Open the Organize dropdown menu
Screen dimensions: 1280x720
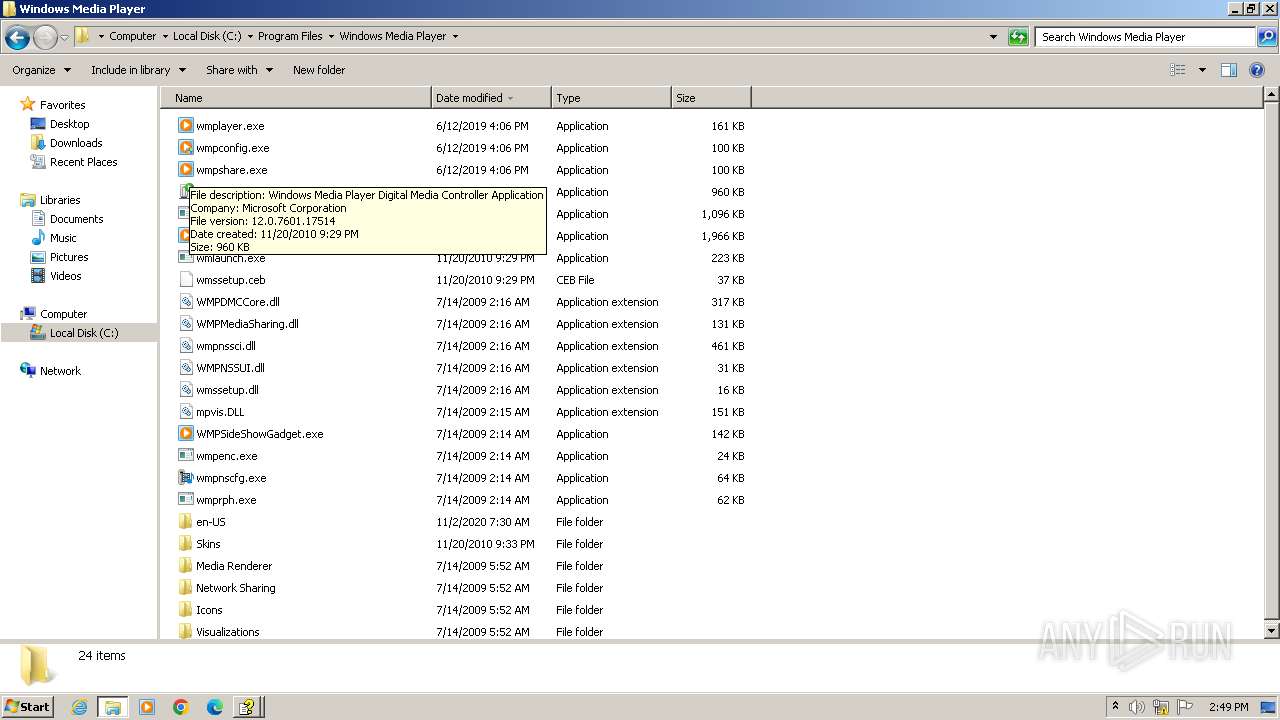(42, 70)
